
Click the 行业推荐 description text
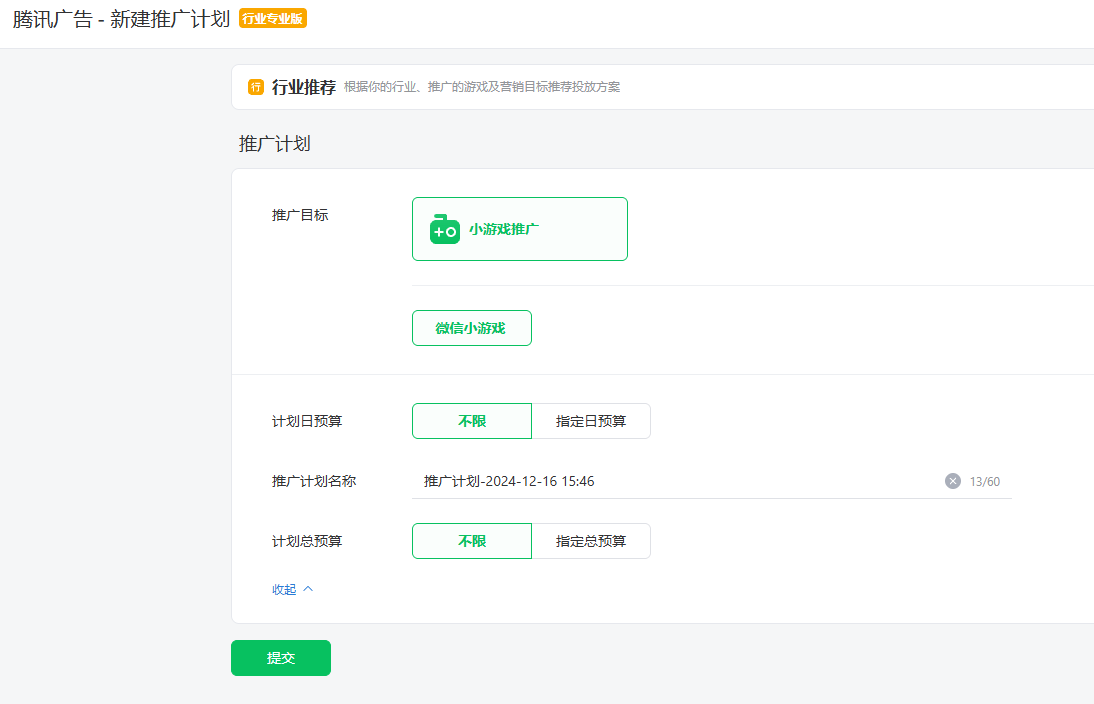coord(482,87)
